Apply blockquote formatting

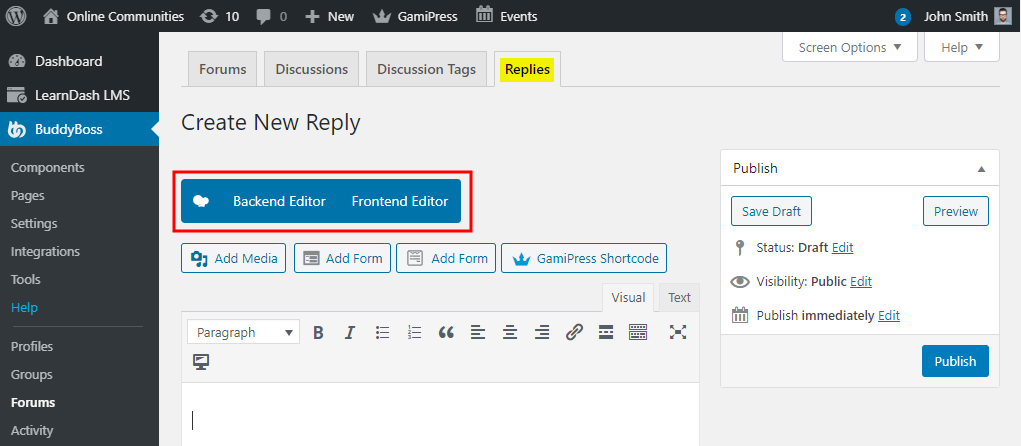(x=446, y=333)
